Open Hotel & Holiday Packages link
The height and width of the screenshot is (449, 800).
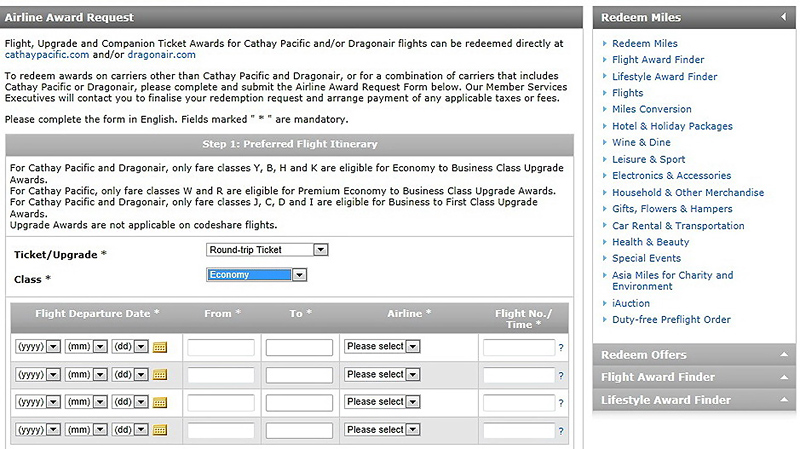[672, 126]
